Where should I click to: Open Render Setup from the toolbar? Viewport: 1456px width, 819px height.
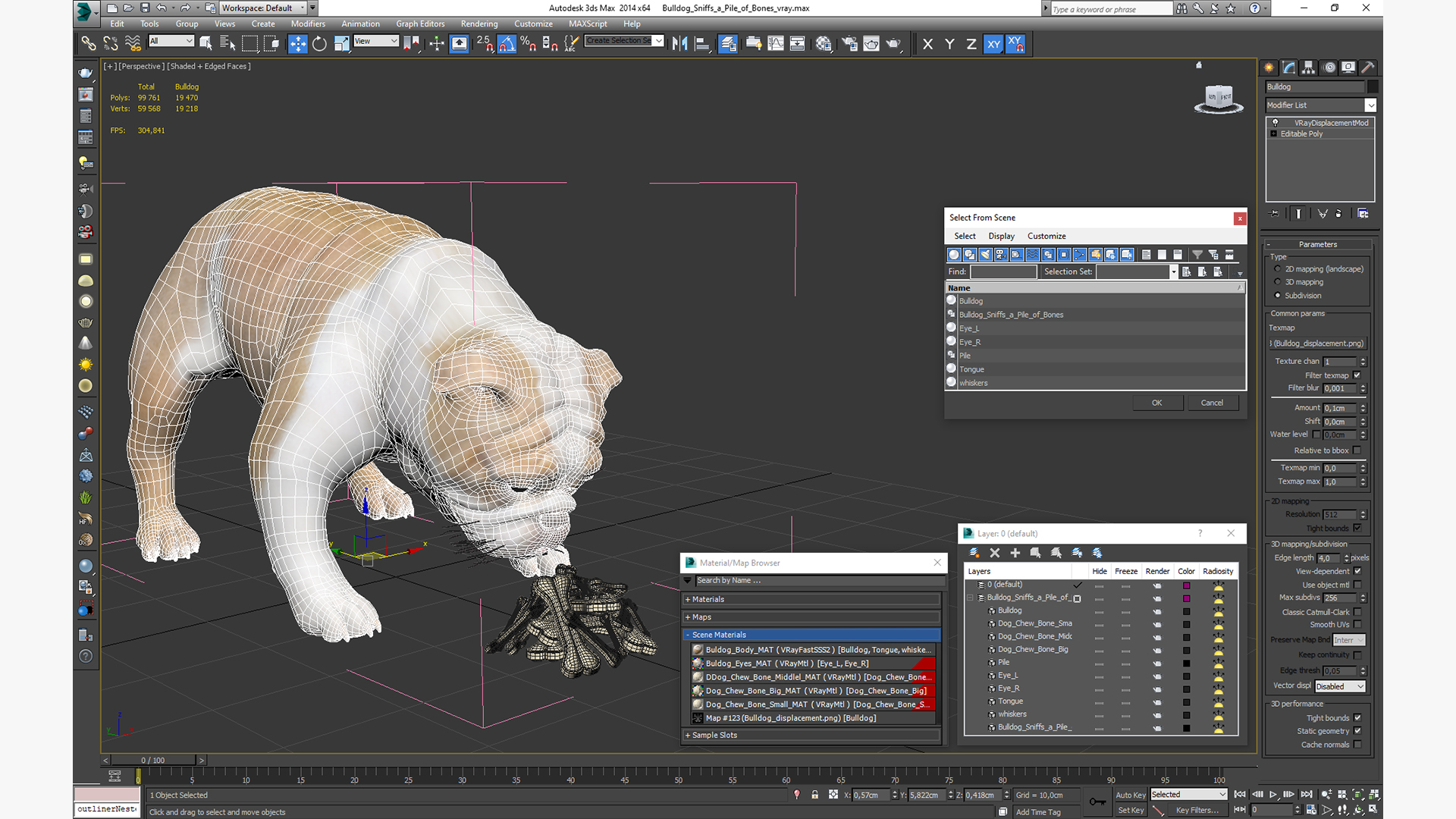click(x=849, y=43)
